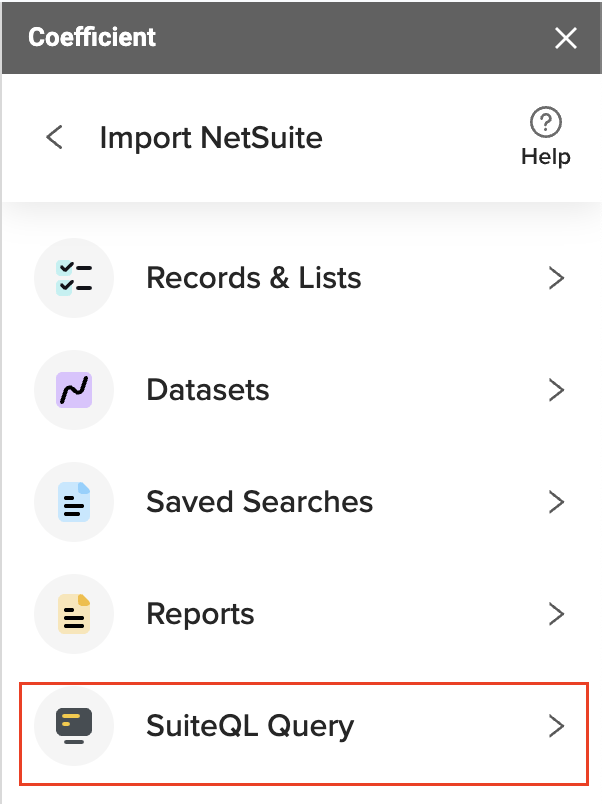Click the Datasets purple chart icon
This screenshot has width=602, height=804.
(x=74, y=390)
